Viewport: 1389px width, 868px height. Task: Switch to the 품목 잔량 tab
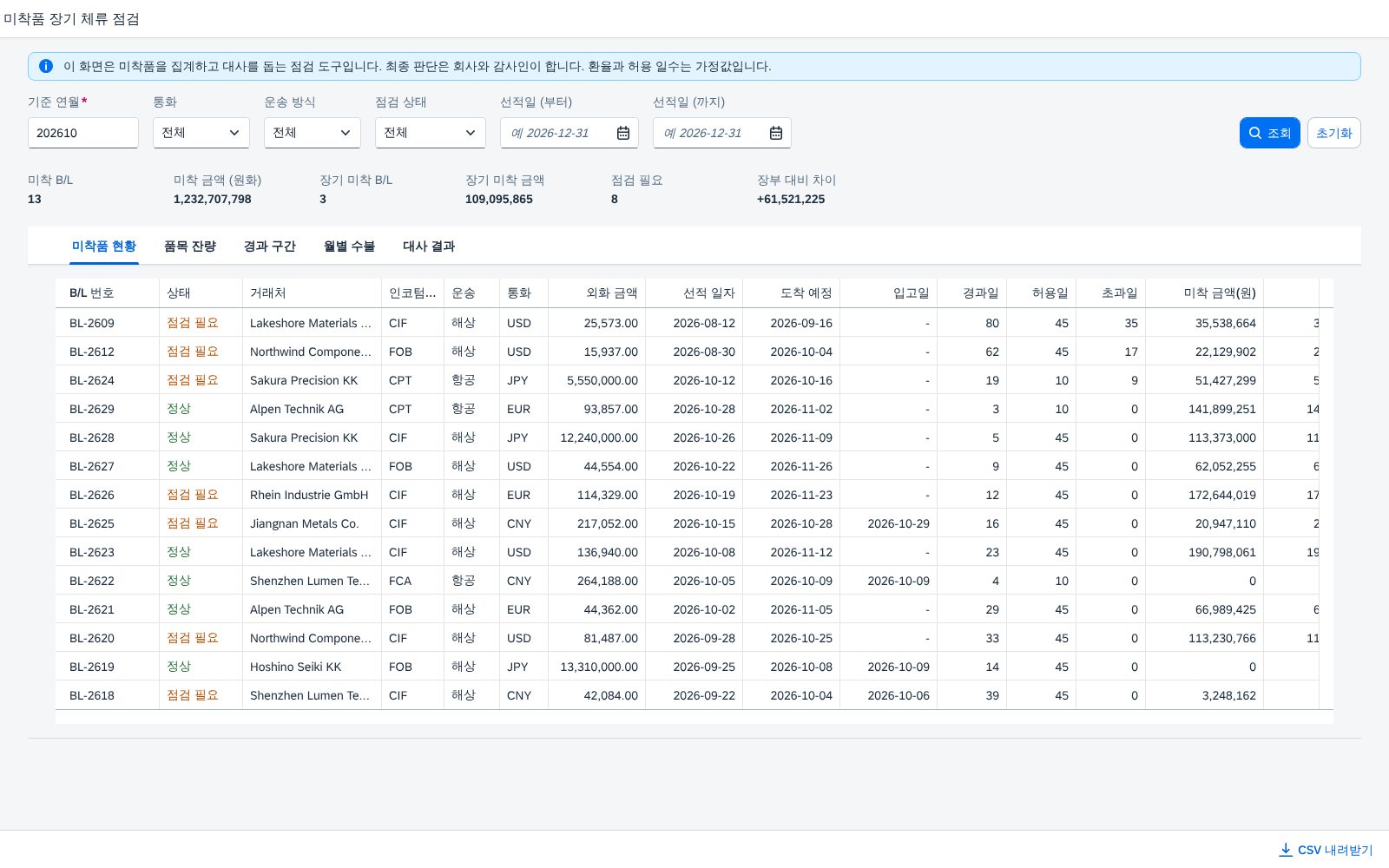tap(190, 247)
